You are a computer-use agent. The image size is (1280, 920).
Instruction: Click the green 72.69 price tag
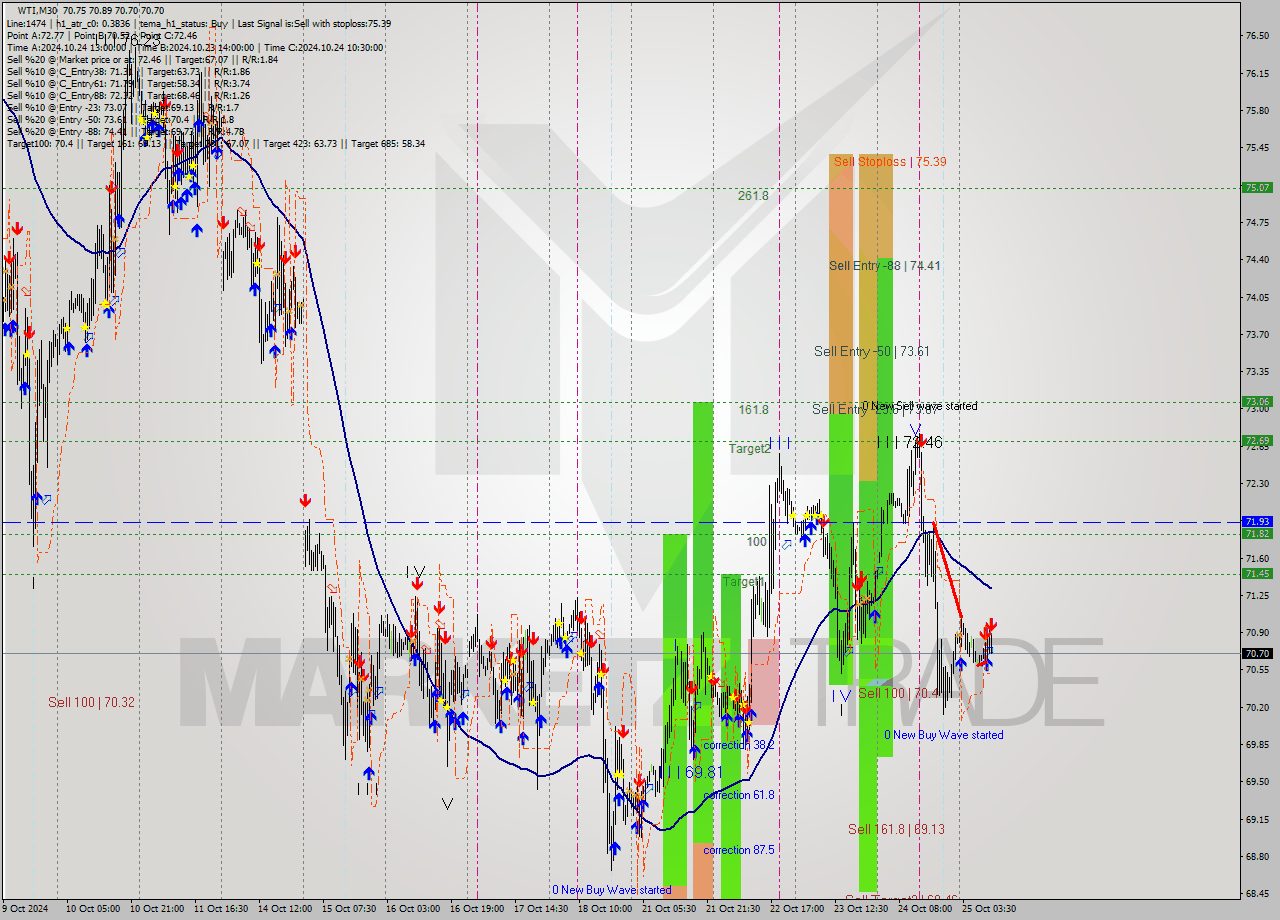click(x=1256, y=440)
